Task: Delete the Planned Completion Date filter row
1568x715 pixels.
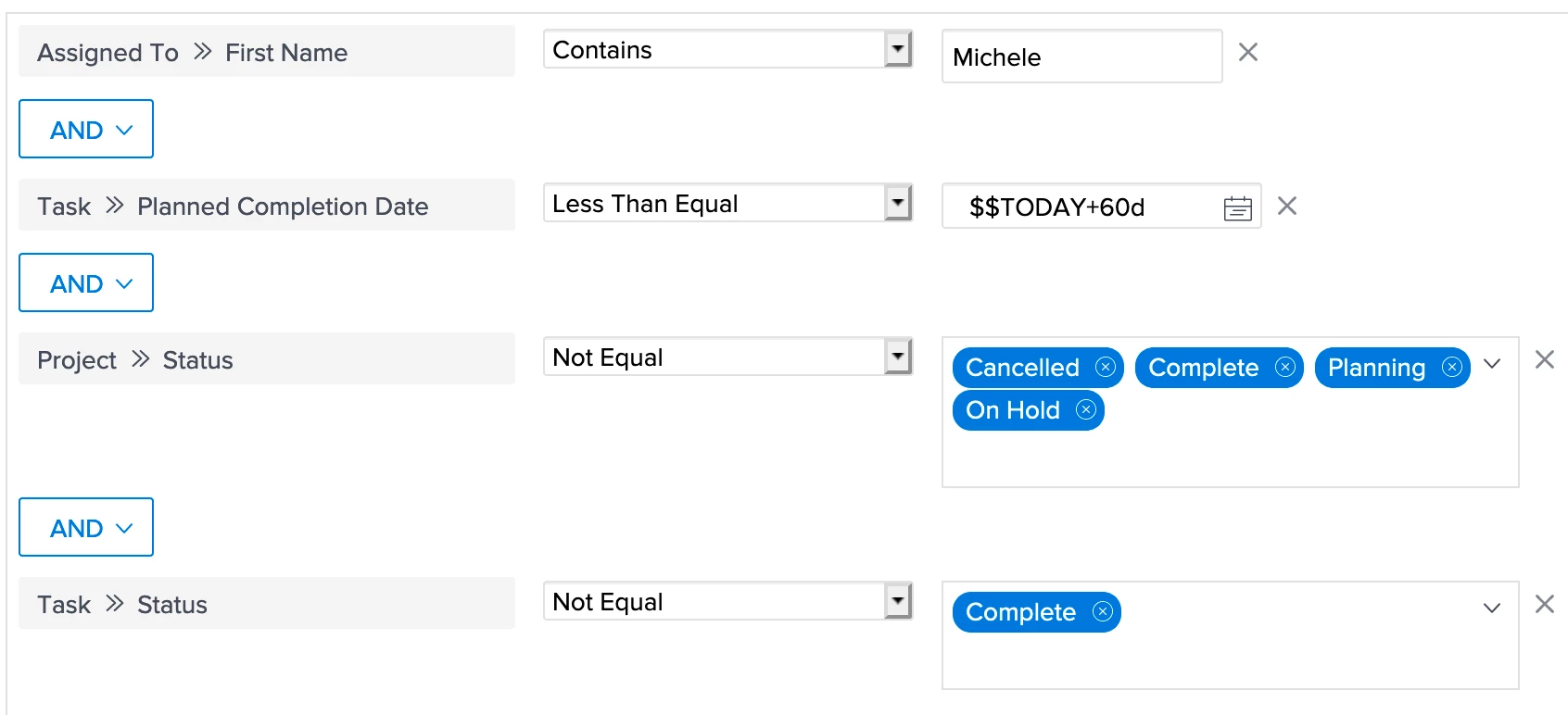Action: click(1287, 206)
